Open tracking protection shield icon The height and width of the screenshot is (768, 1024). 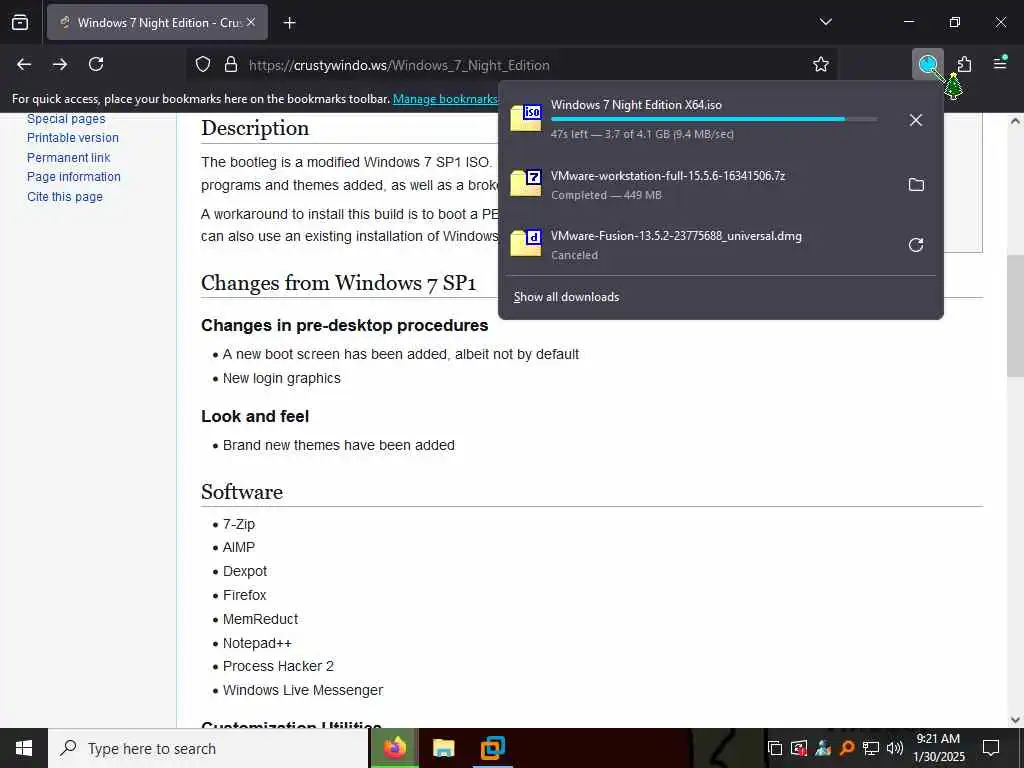point(203,65)
